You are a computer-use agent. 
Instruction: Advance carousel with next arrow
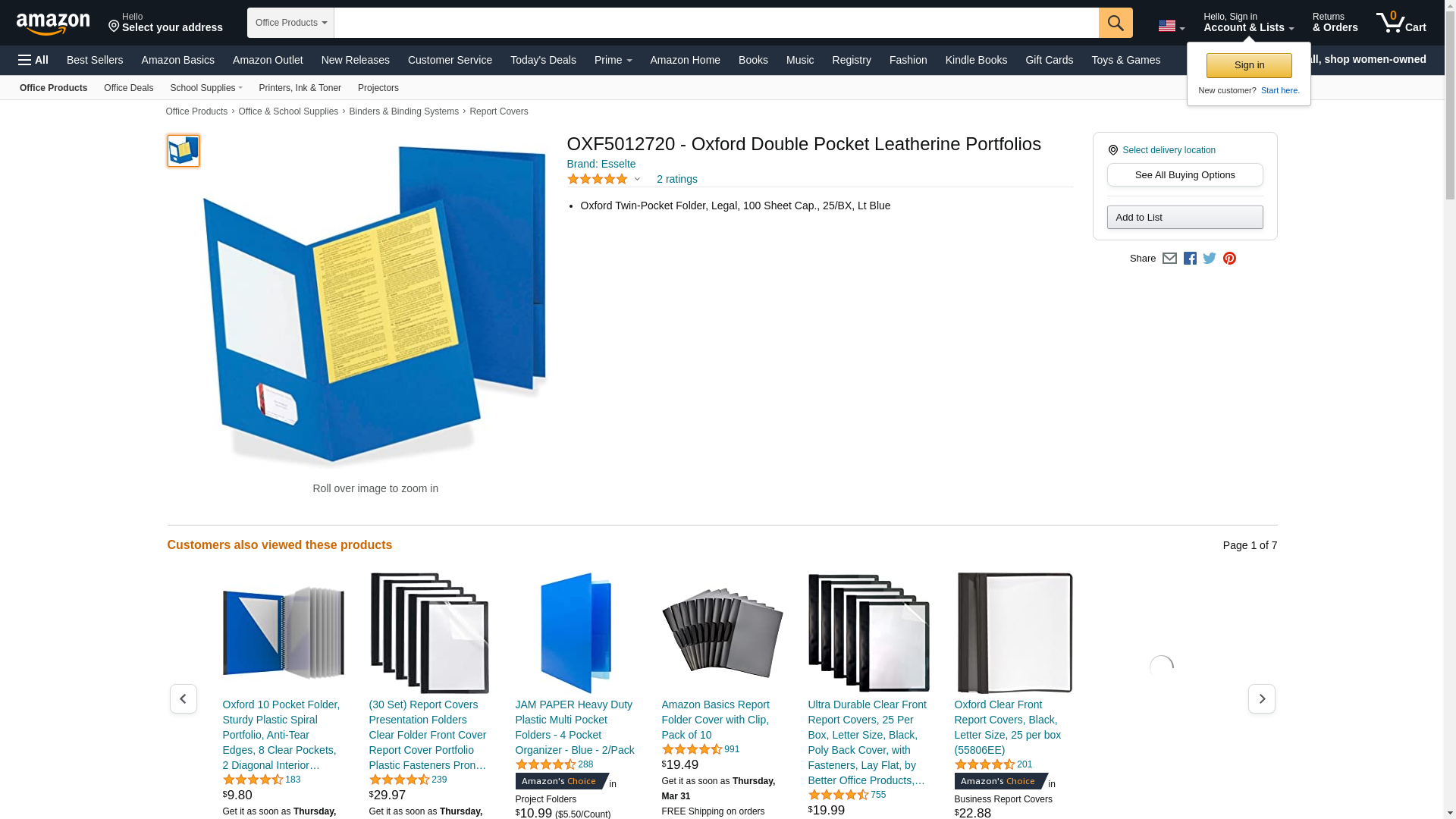click(x=1262, y=698)
